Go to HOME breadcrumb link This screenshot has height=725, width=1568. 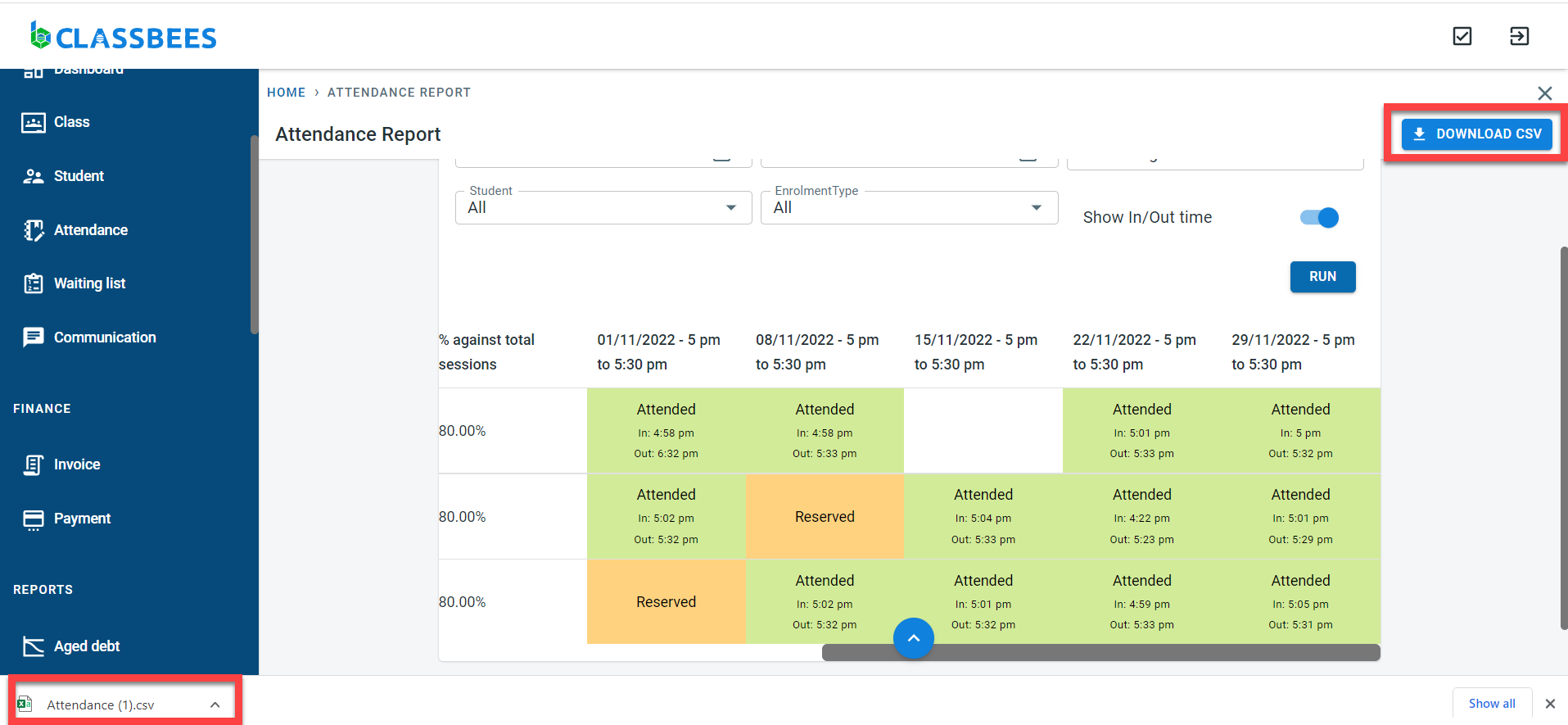pos(286,93)
